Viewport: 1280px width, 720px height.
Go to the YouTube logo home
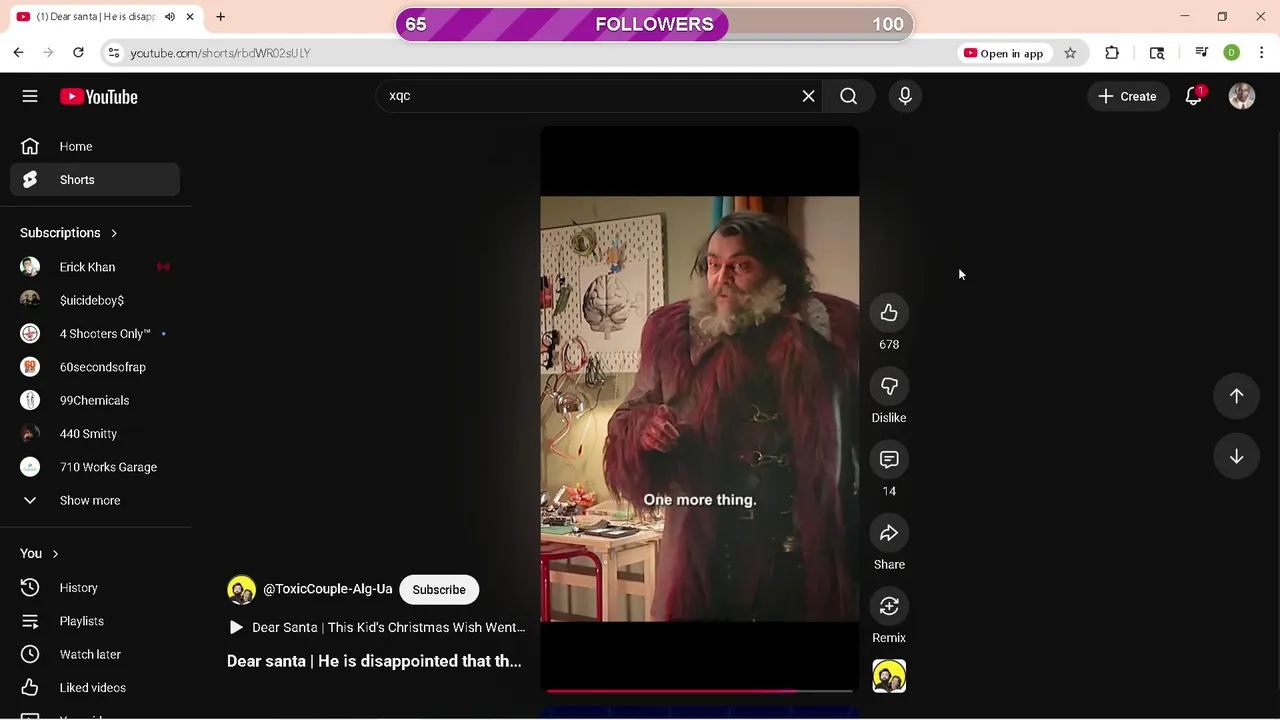pos(98,97)
